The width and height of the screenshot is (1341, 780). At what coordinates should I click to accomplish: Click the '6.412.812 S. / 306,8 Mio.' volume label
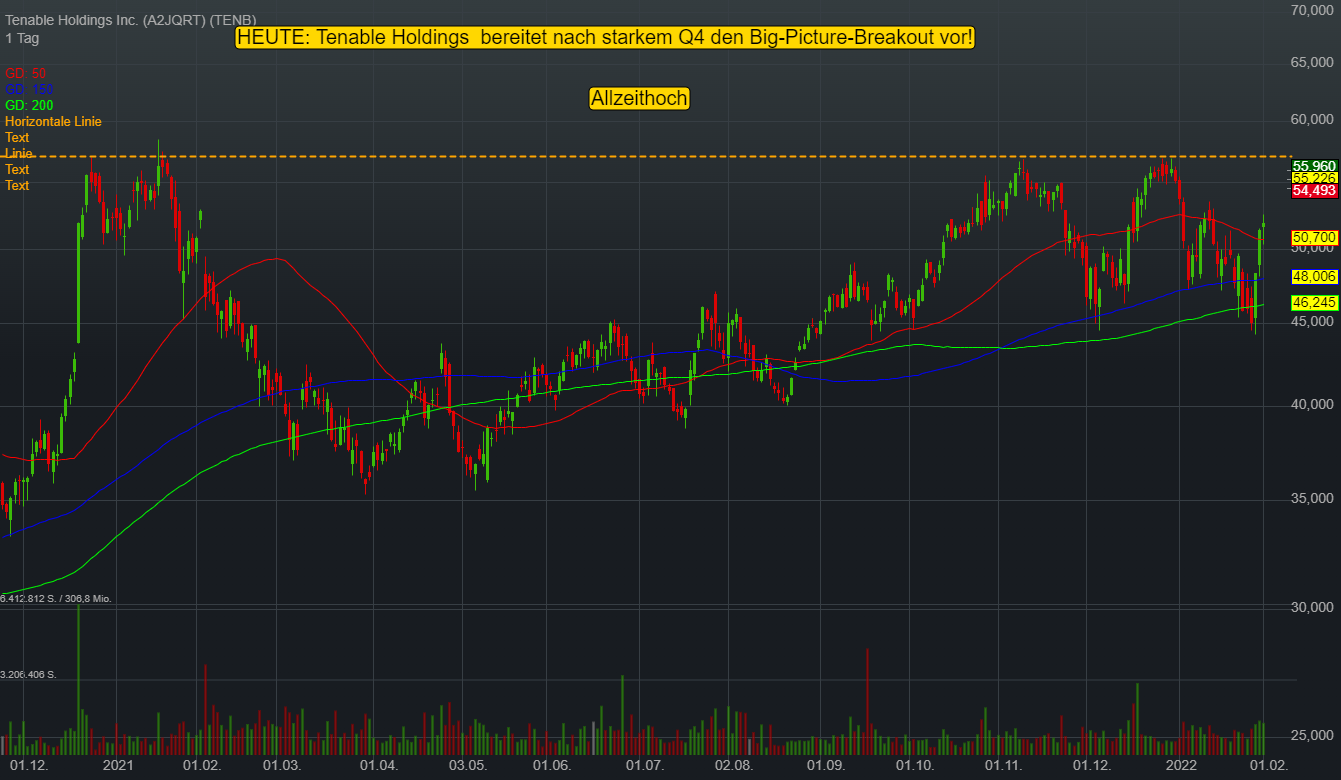pos(56,598)
